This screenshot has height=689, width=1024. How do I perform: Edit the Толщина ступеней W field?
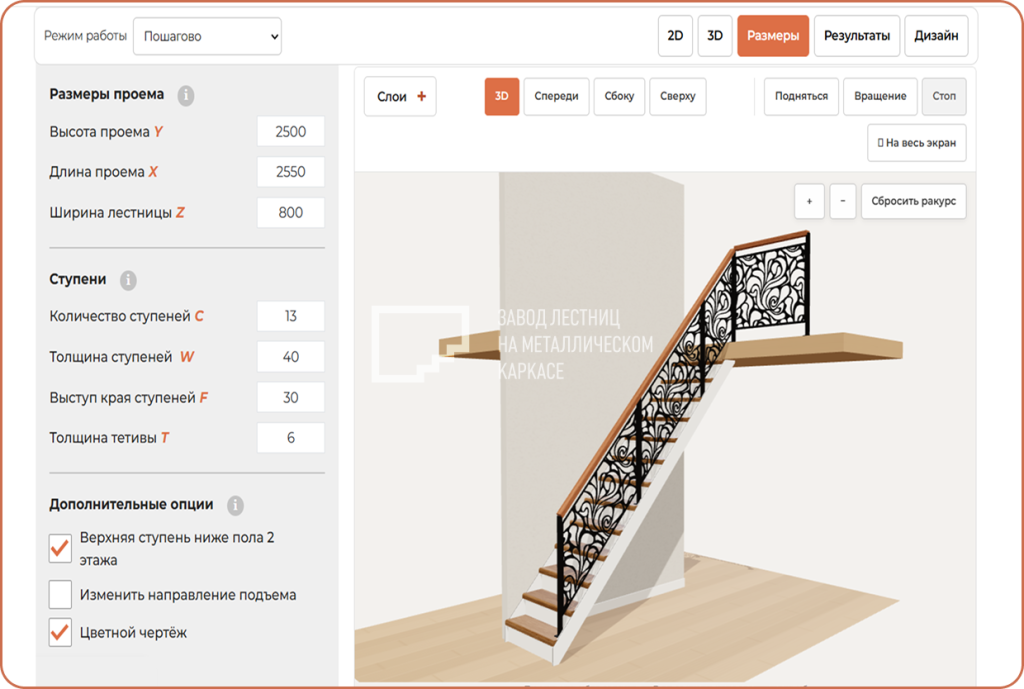(291, 357)
